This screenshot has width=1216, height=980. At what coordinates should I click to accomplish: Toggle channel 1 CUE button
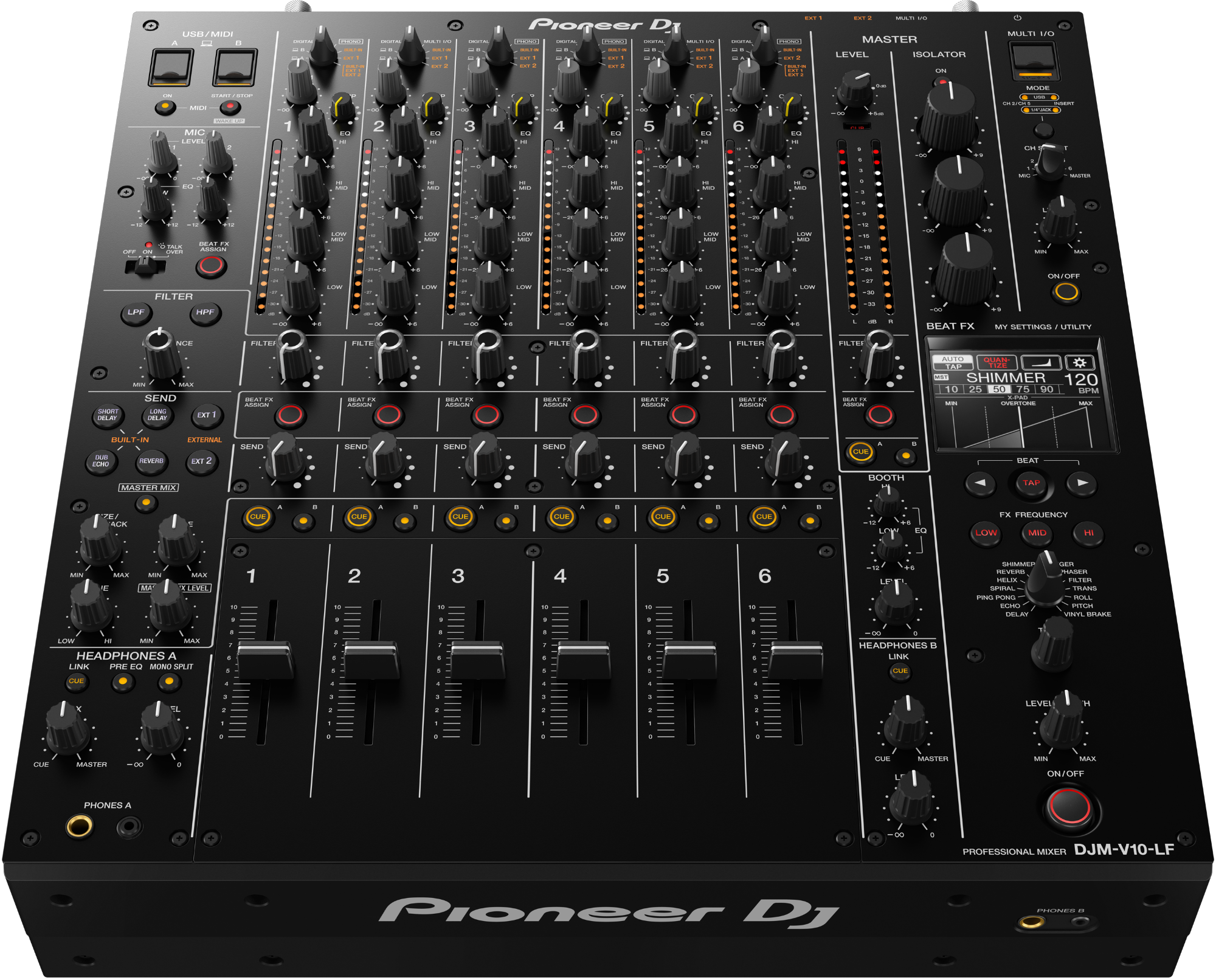(258, 517)
